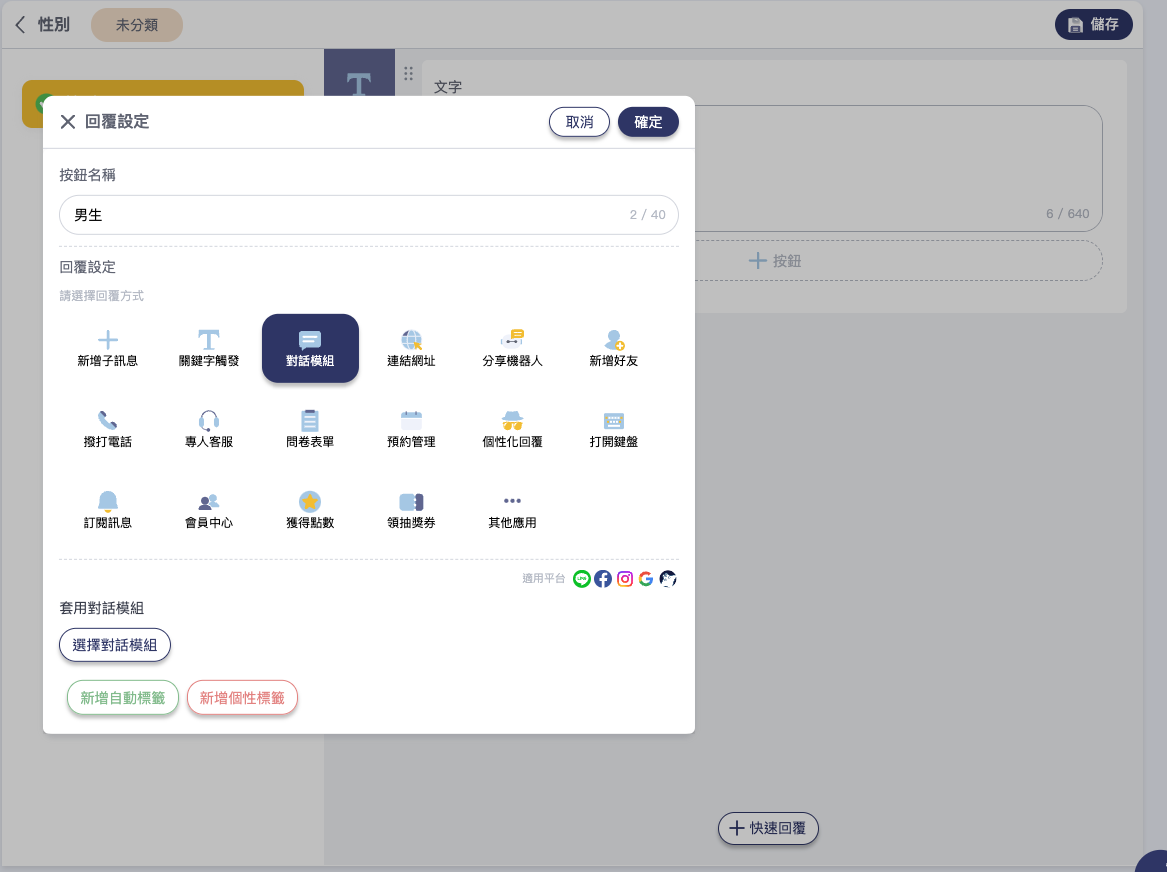This screenshot has height=872, width=1167.
Task: Pick the 預約管理 calendar icon
Action: pos(411,421)
